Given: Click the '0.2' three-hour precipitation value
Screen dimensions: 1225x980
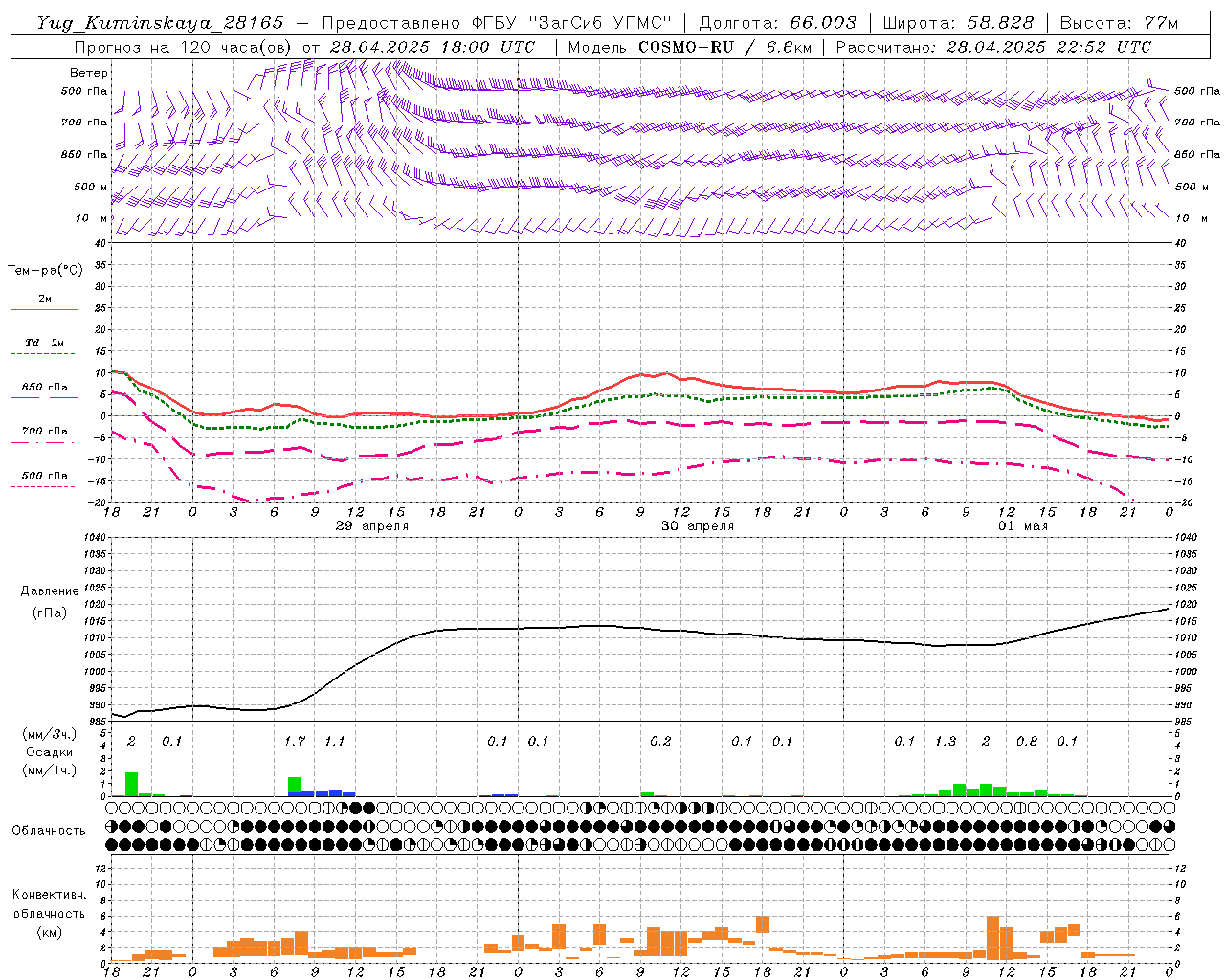Looking at the screenshot, I should tap(660, 742).
